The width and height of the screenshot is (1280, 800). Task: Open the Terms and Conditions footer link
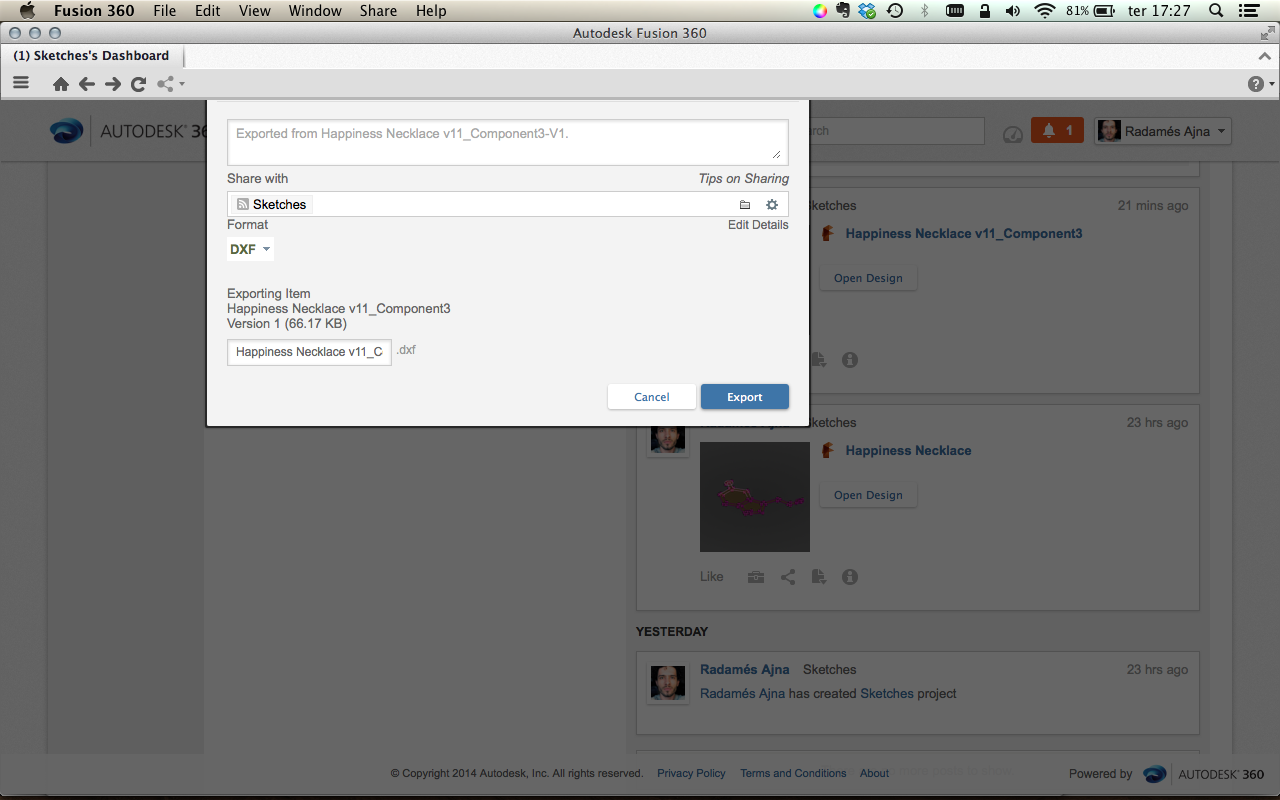[793, 773]
